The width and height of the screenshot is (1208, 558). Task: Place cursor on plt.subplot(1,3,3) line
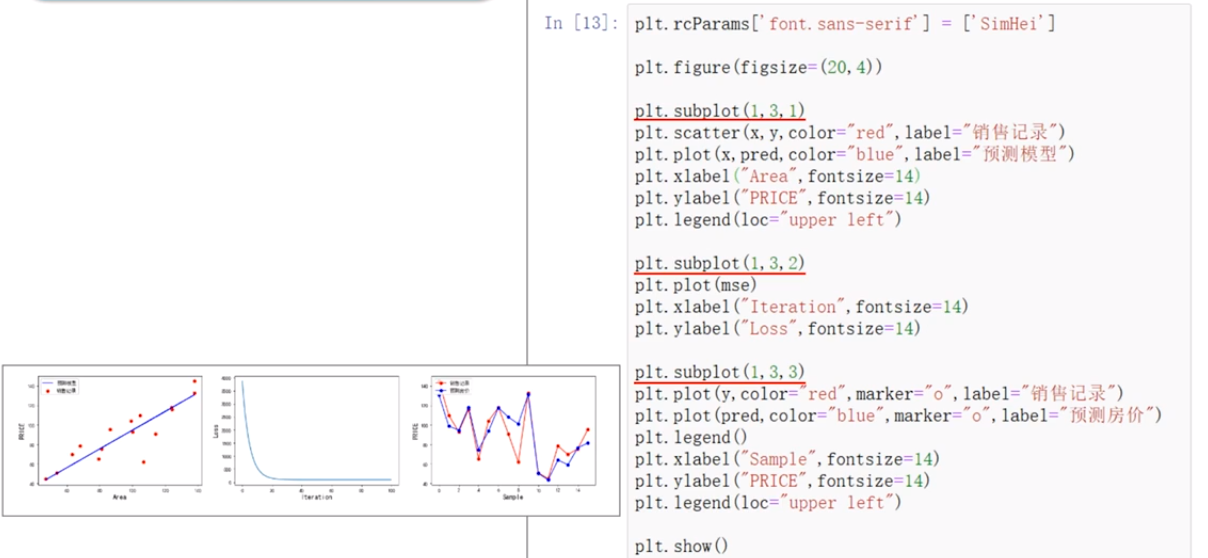tap(720, 372)
